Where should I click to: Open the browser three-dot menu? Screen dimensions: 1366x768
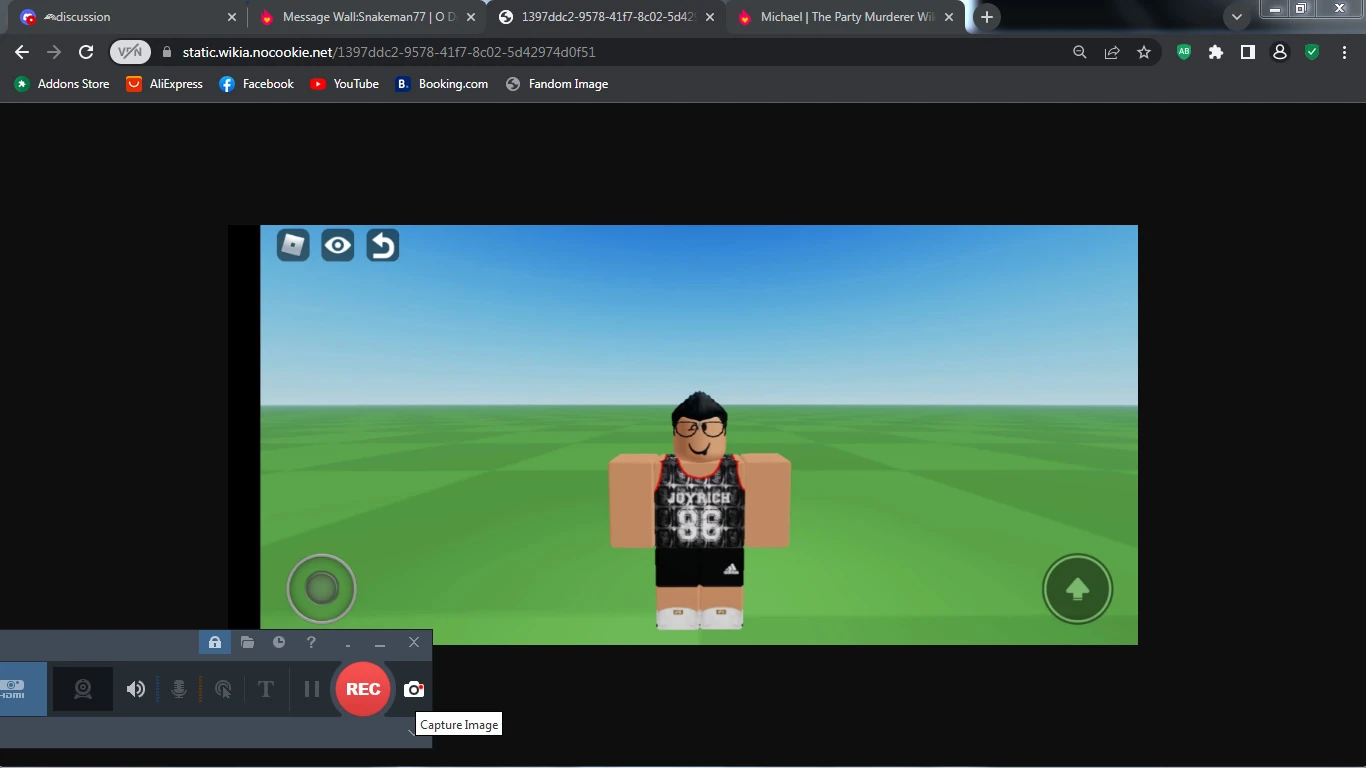pos(1344,52)
